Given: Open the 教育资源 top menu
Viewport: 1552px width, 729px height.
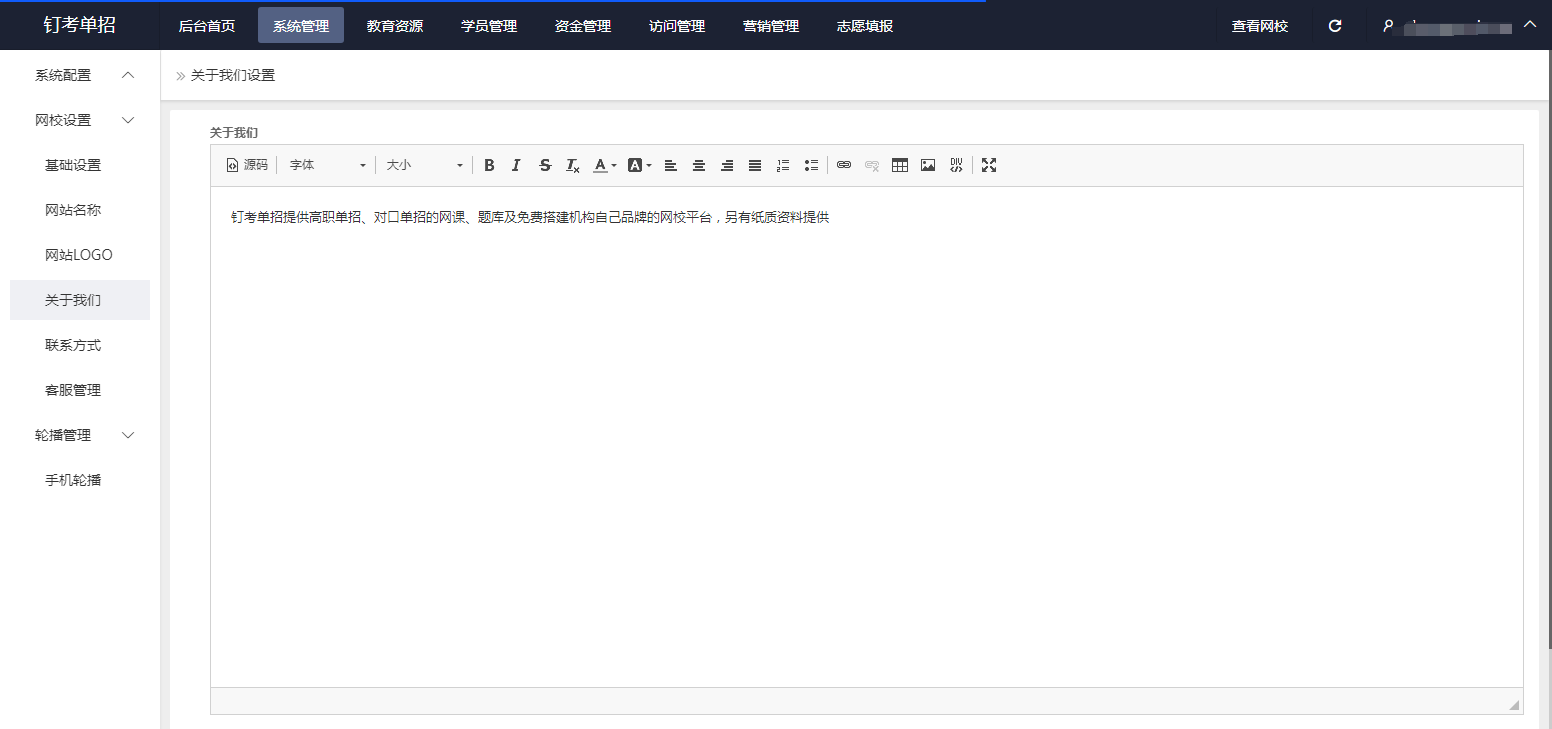Looking at the screenshot, I should click(395, 26).
